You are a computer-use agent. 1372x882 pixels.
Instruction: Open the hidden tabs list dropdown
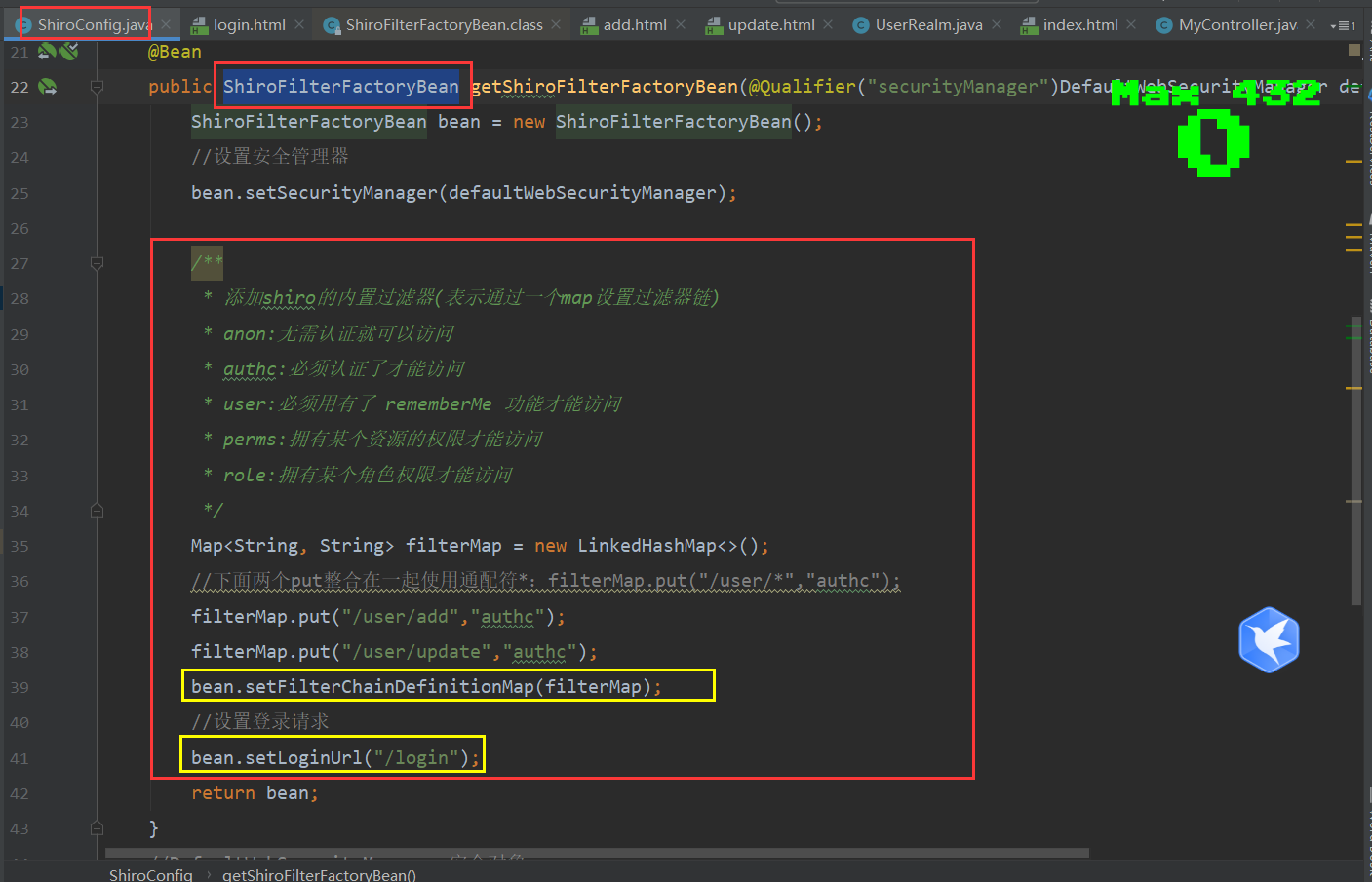click(1343, 25)
